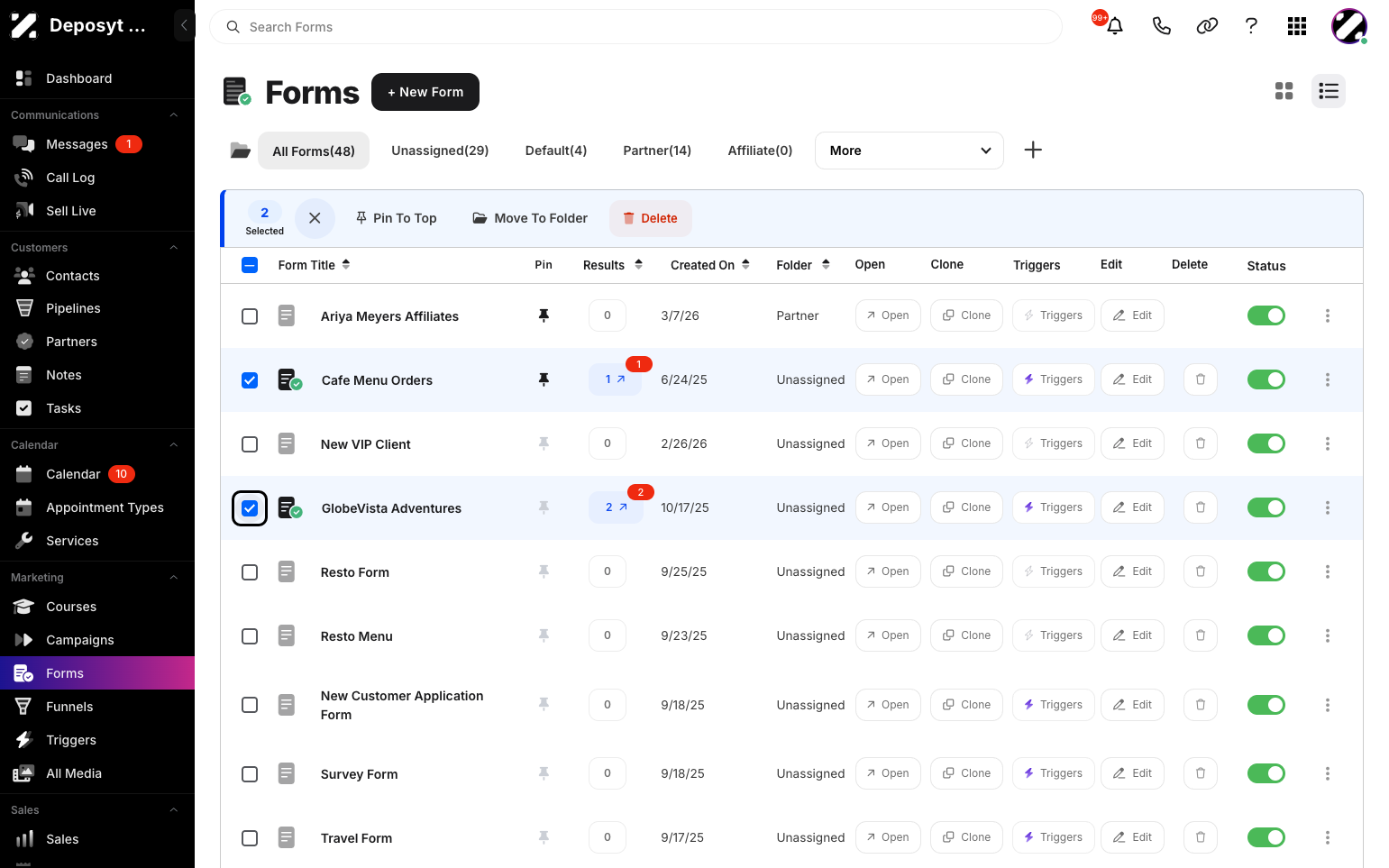Open the help question mark icon
This screenshot has width=1389, height=868.
coord(1251,26)
